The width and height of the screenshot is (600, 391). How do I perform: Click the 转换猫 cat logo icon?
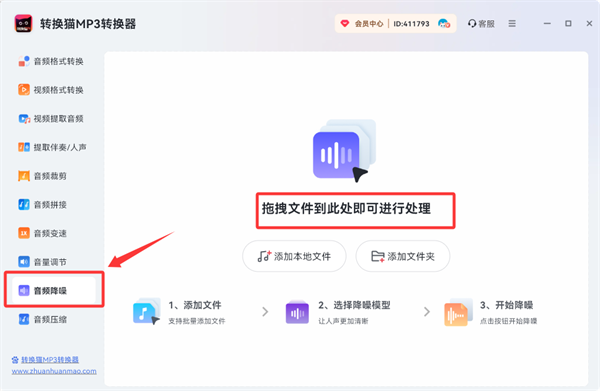(23, 24)
